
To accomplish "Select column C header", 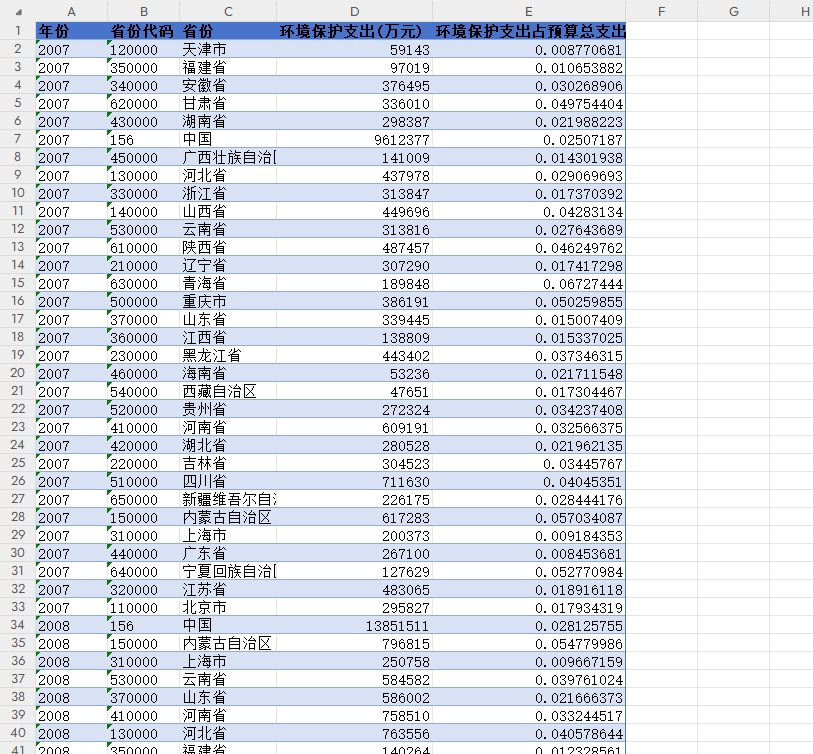I will [228, 11].
